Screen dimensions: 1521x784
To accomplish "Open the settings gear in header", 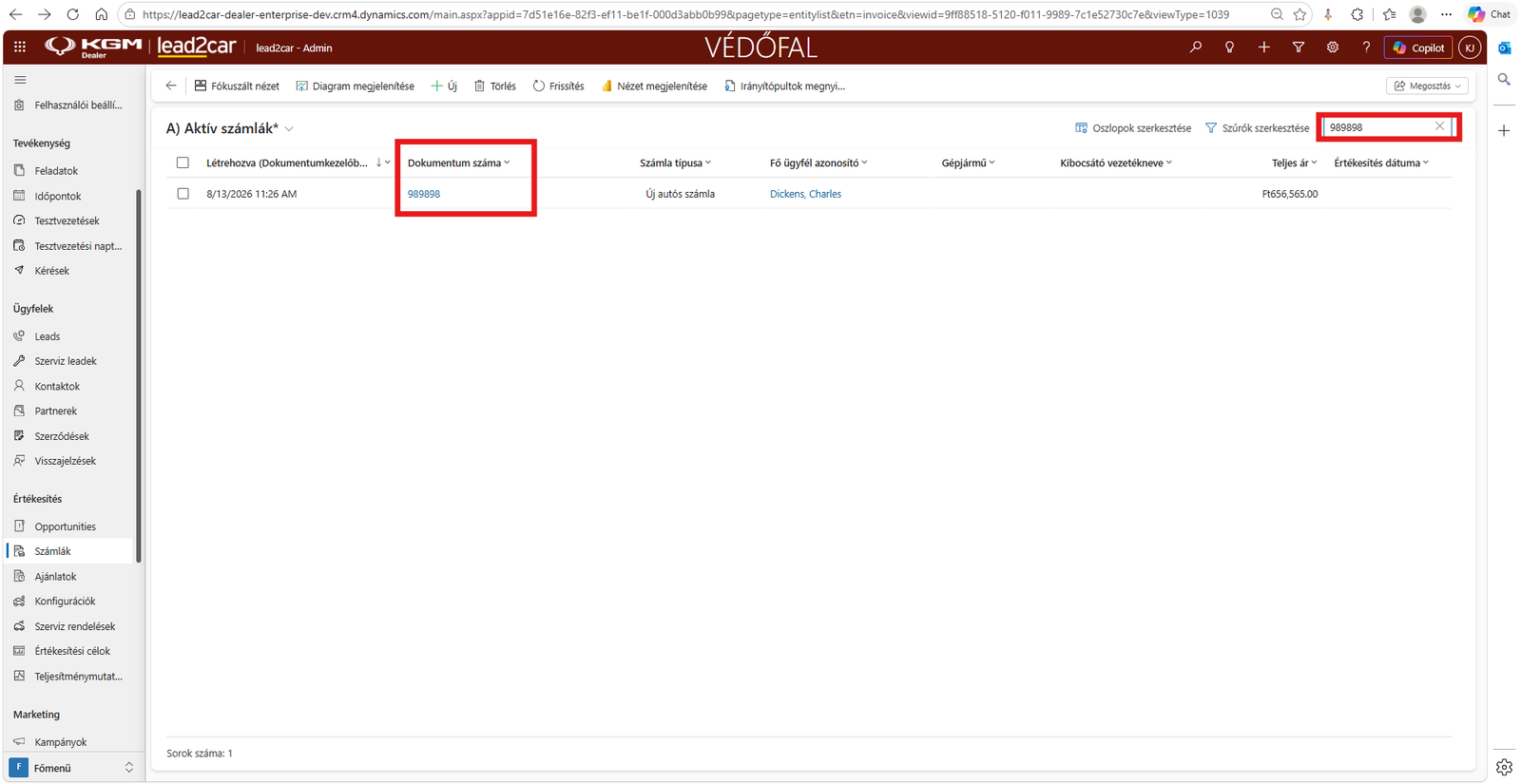I will [x=1333, y=47].
